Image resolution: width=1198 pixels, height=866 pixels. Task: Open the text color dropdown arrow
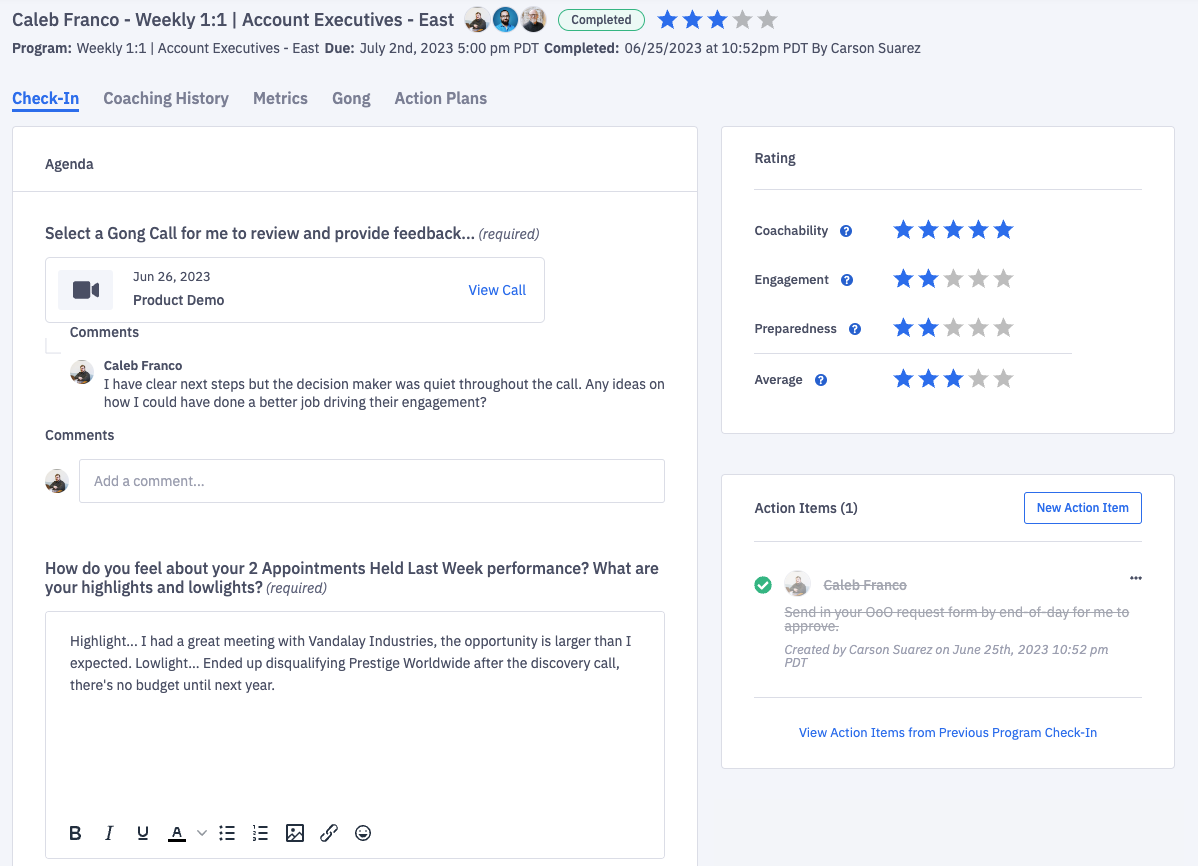tap(200, 832)
